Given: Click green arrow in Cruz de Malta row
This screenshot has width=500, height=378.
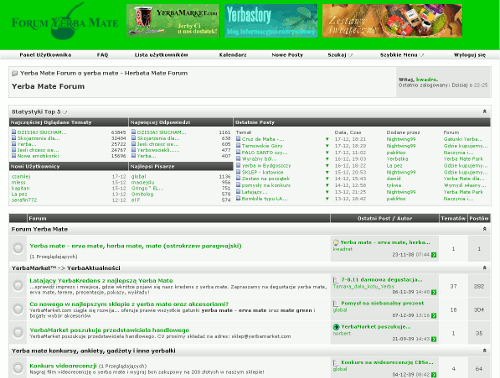Looking at the screenshot, I should coord(327,139).
